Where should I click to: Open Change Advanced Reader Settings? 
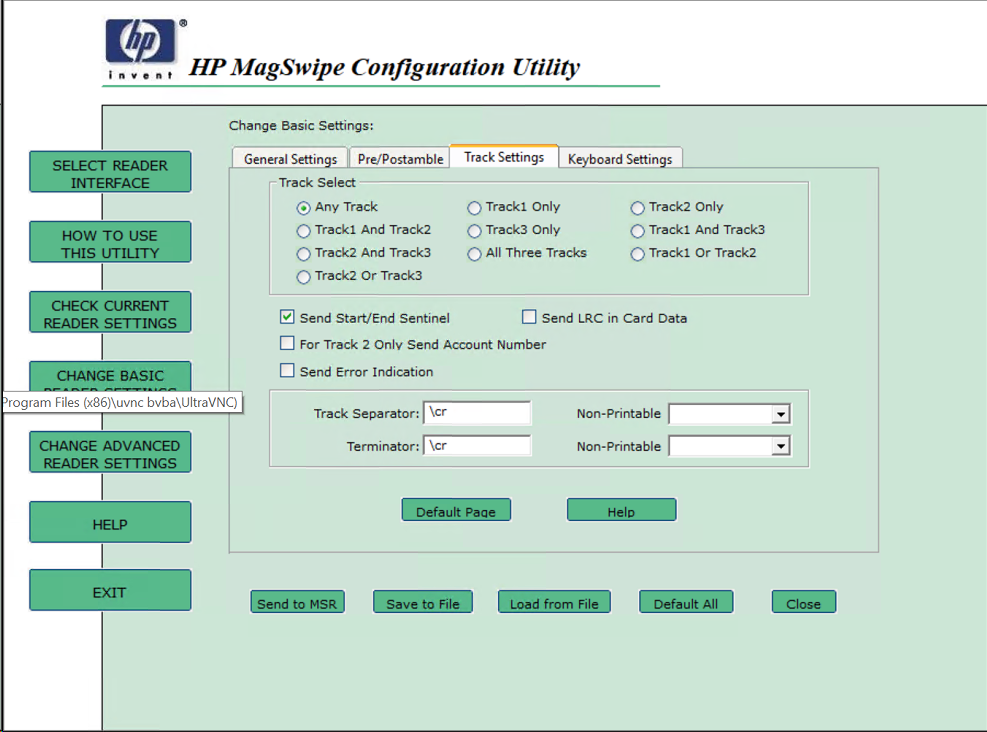(x=110, y=452)
